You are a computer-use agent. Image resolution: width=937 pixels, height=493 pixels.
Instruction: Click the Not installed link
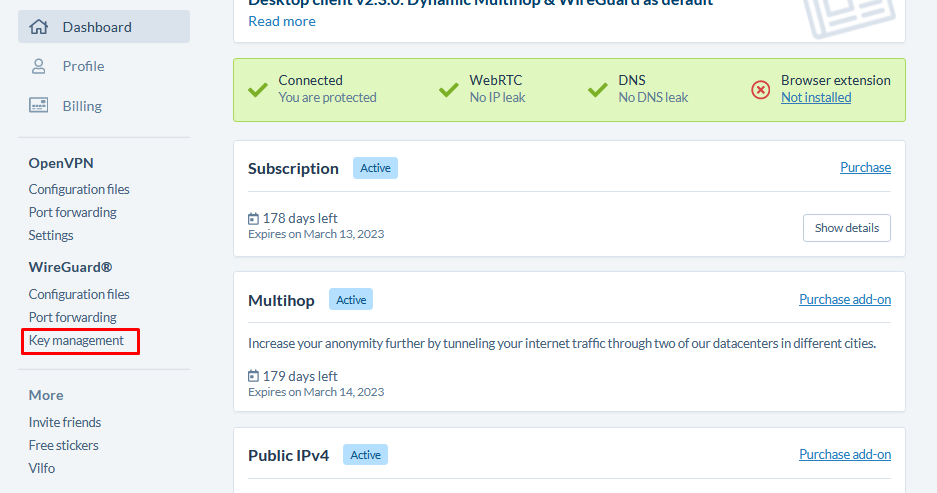[816, 97]
